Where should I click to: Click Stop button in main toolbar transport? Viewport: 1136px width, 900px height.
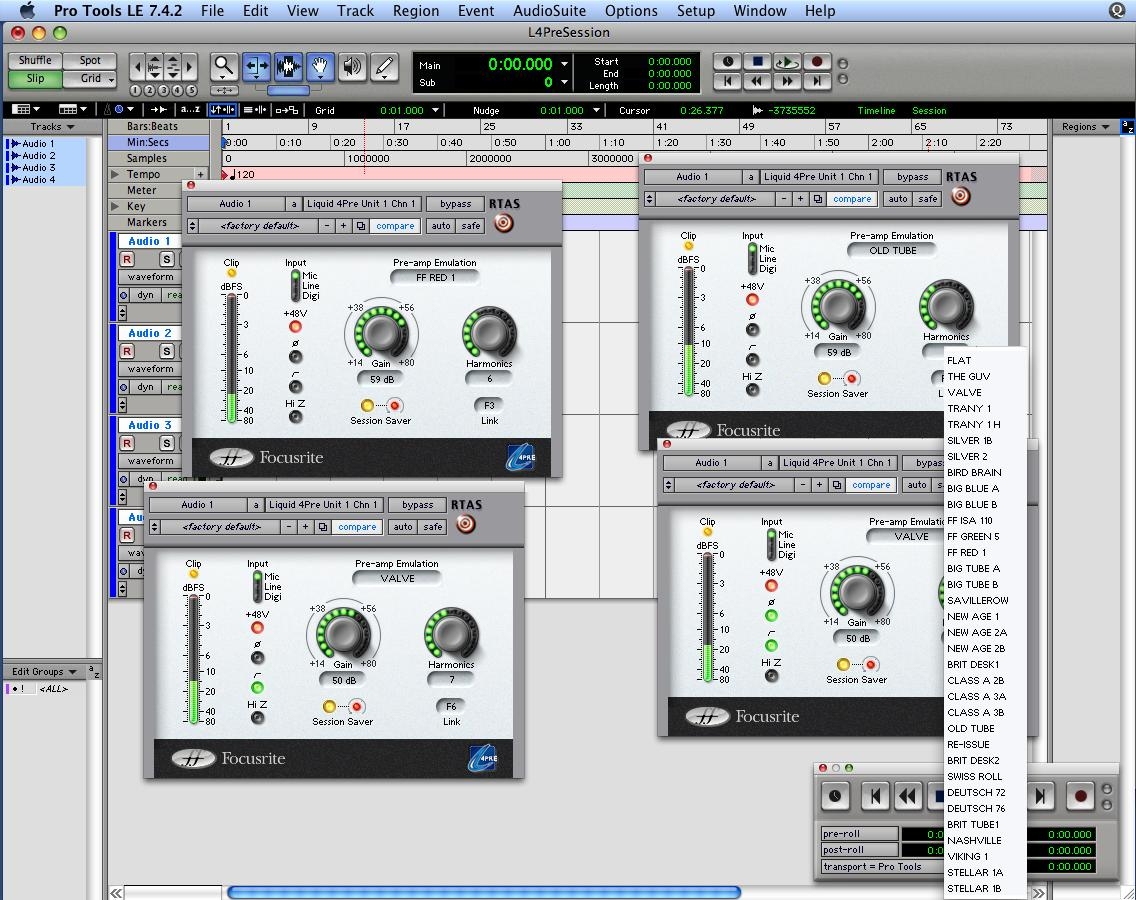tap(757, 62)
